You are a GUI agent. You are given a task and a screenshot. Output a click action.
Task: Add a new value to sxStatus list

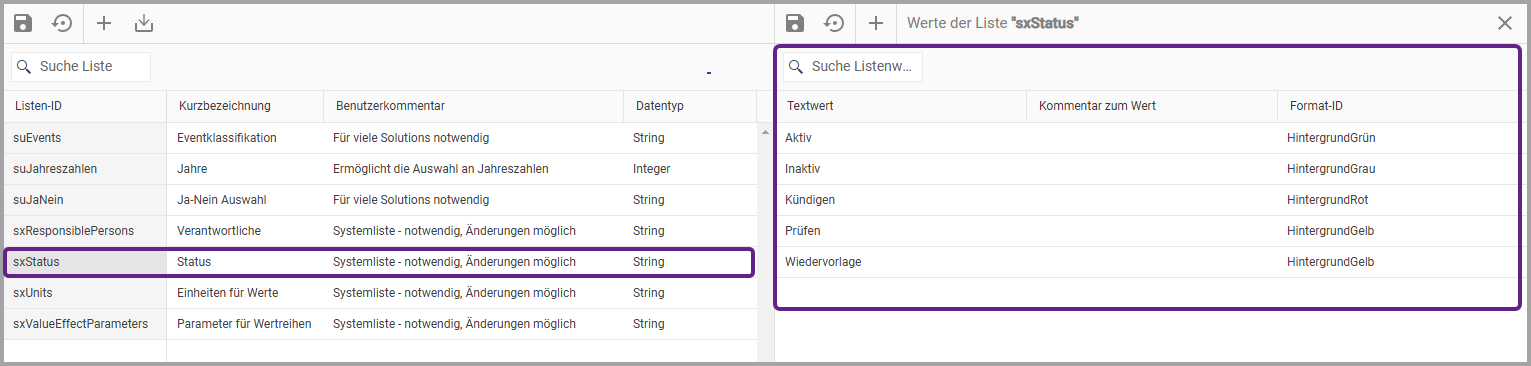click(876, 23)
